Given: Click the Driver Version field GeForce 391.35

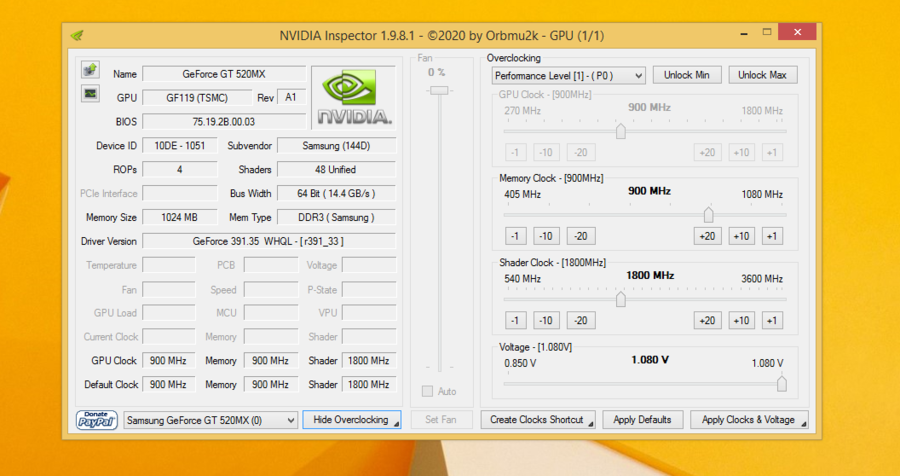Looking at the screenshot, I should [269, 241].
